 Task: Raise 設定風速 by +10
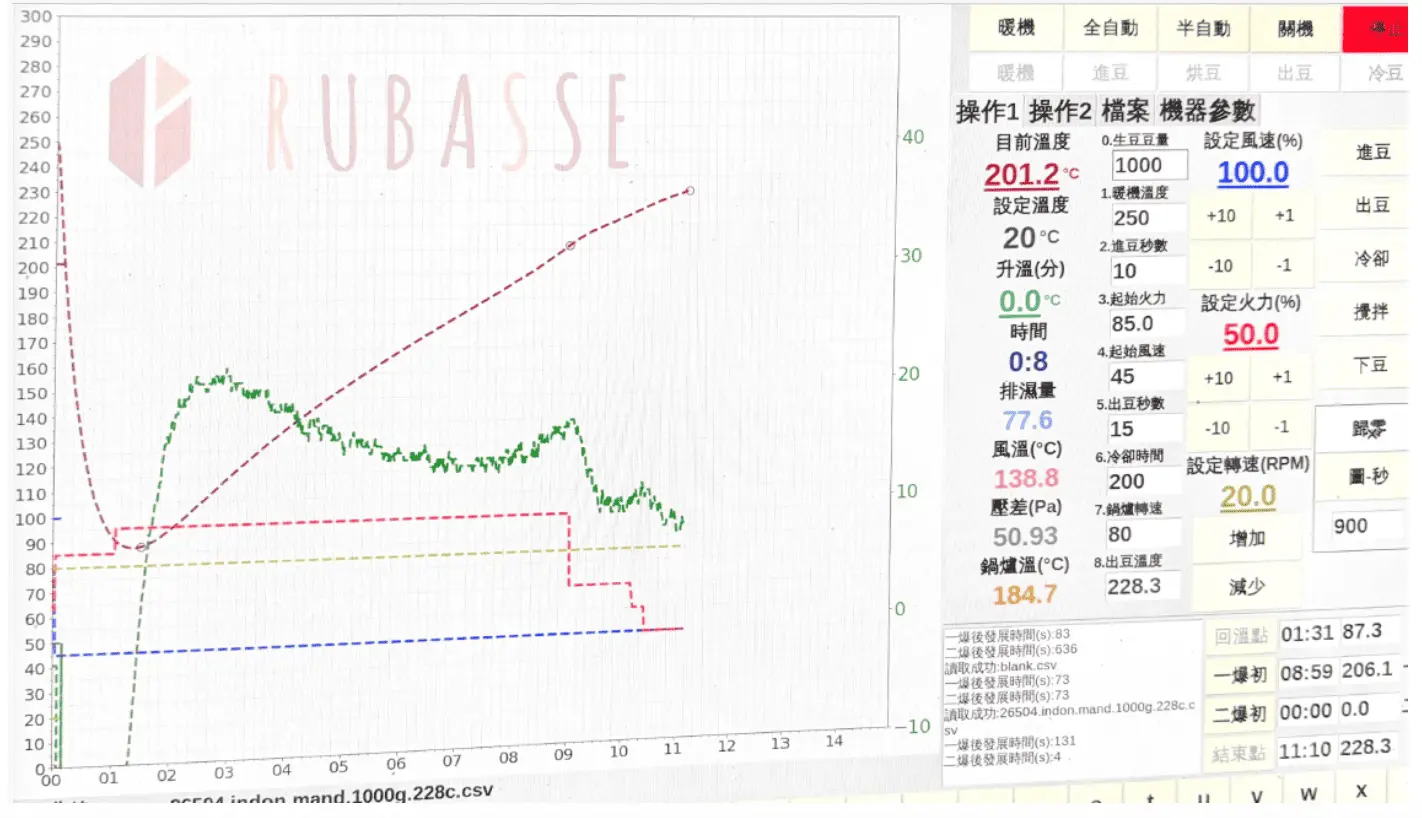1220,216
